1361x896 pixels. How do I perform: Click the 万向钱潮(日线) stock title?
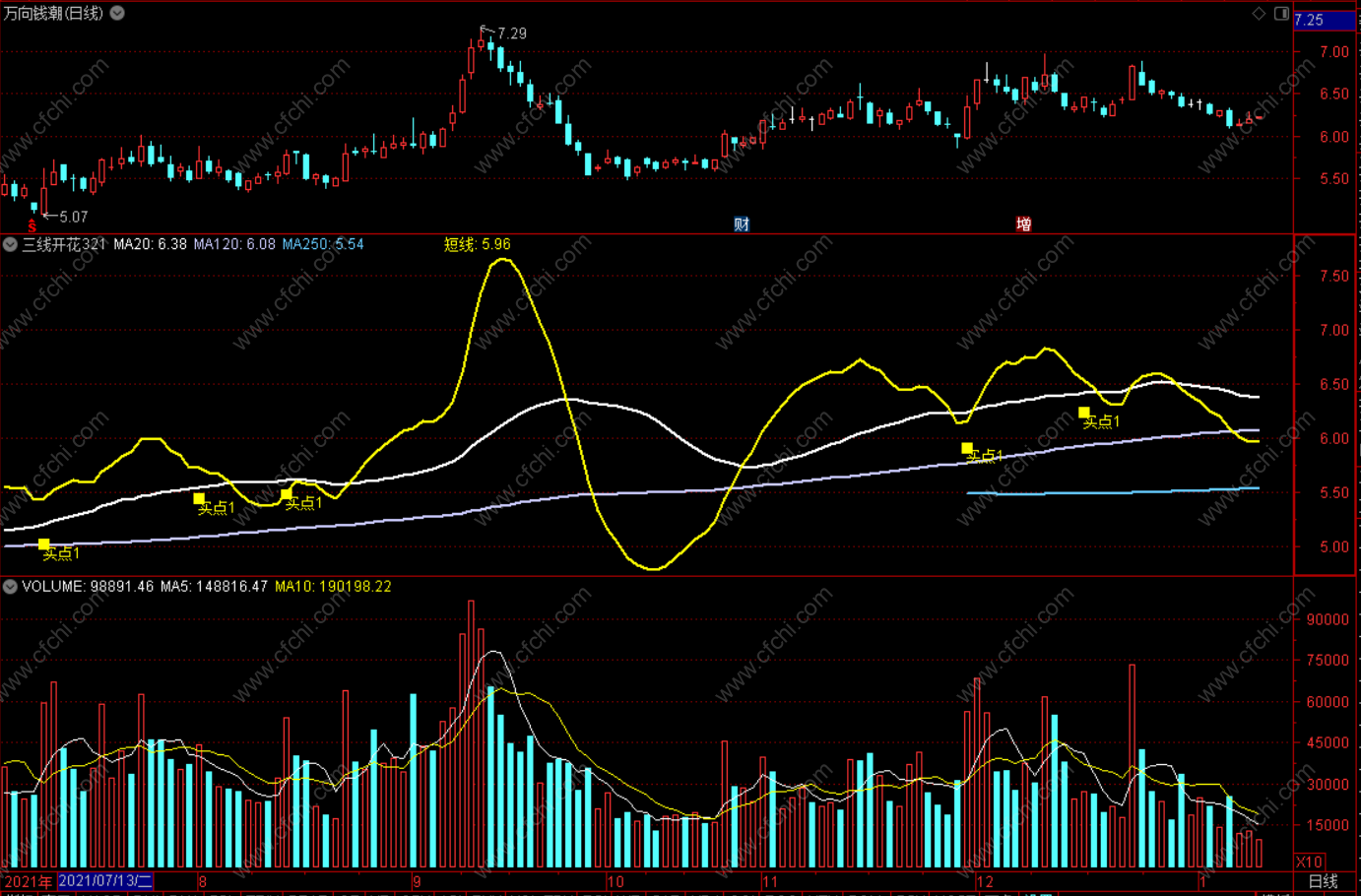click(x=53, y=13)
